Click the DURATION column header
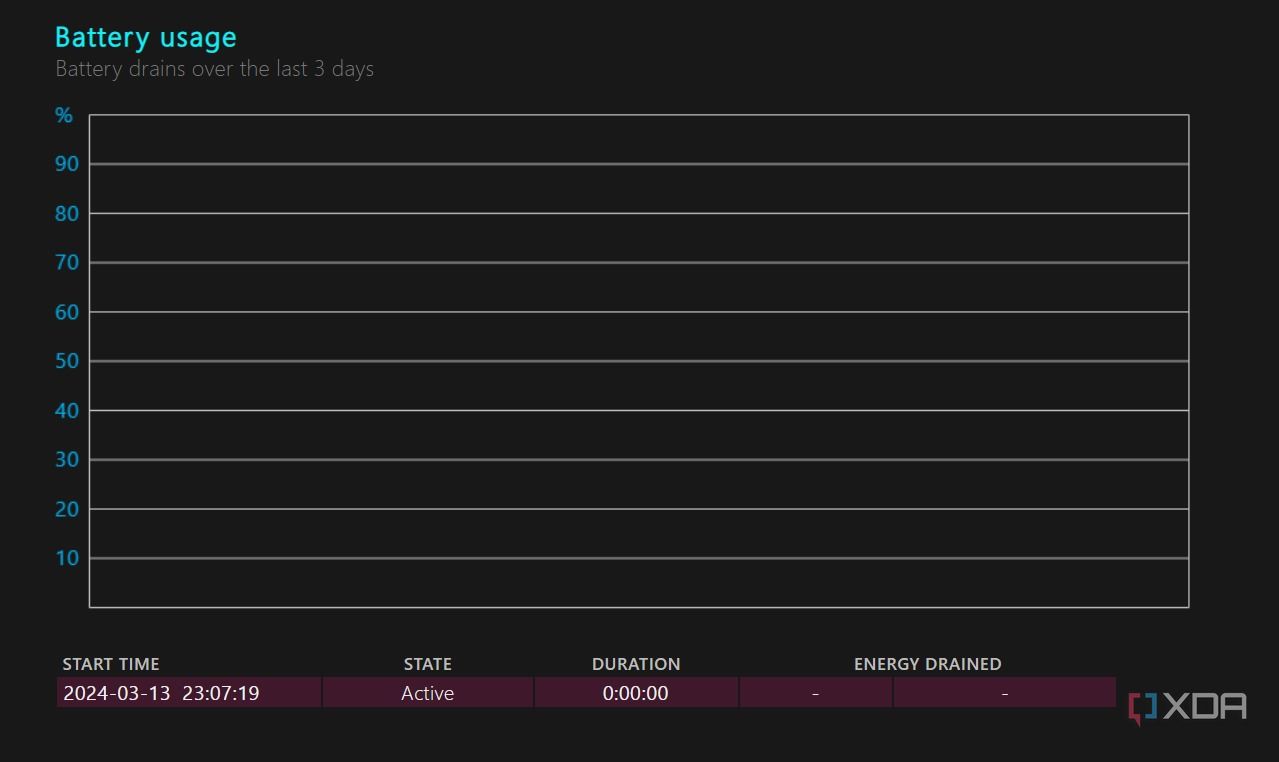 click(636, 664)
